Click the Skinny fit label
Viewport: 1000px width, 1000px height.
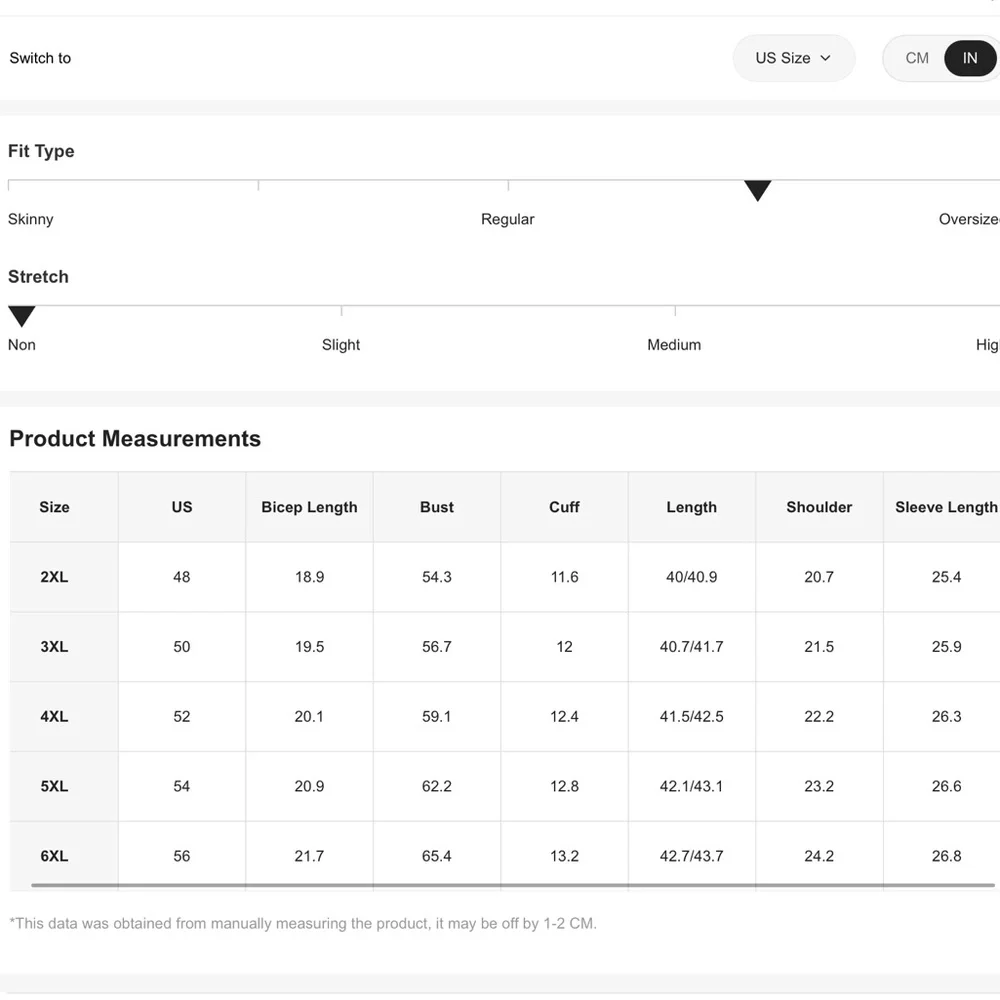(x=31, y=219)
